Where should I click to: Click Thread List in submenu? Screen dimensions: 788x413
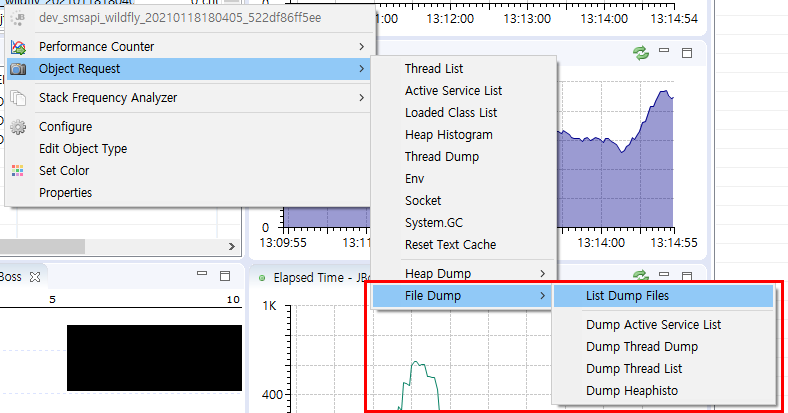[463, 69]
